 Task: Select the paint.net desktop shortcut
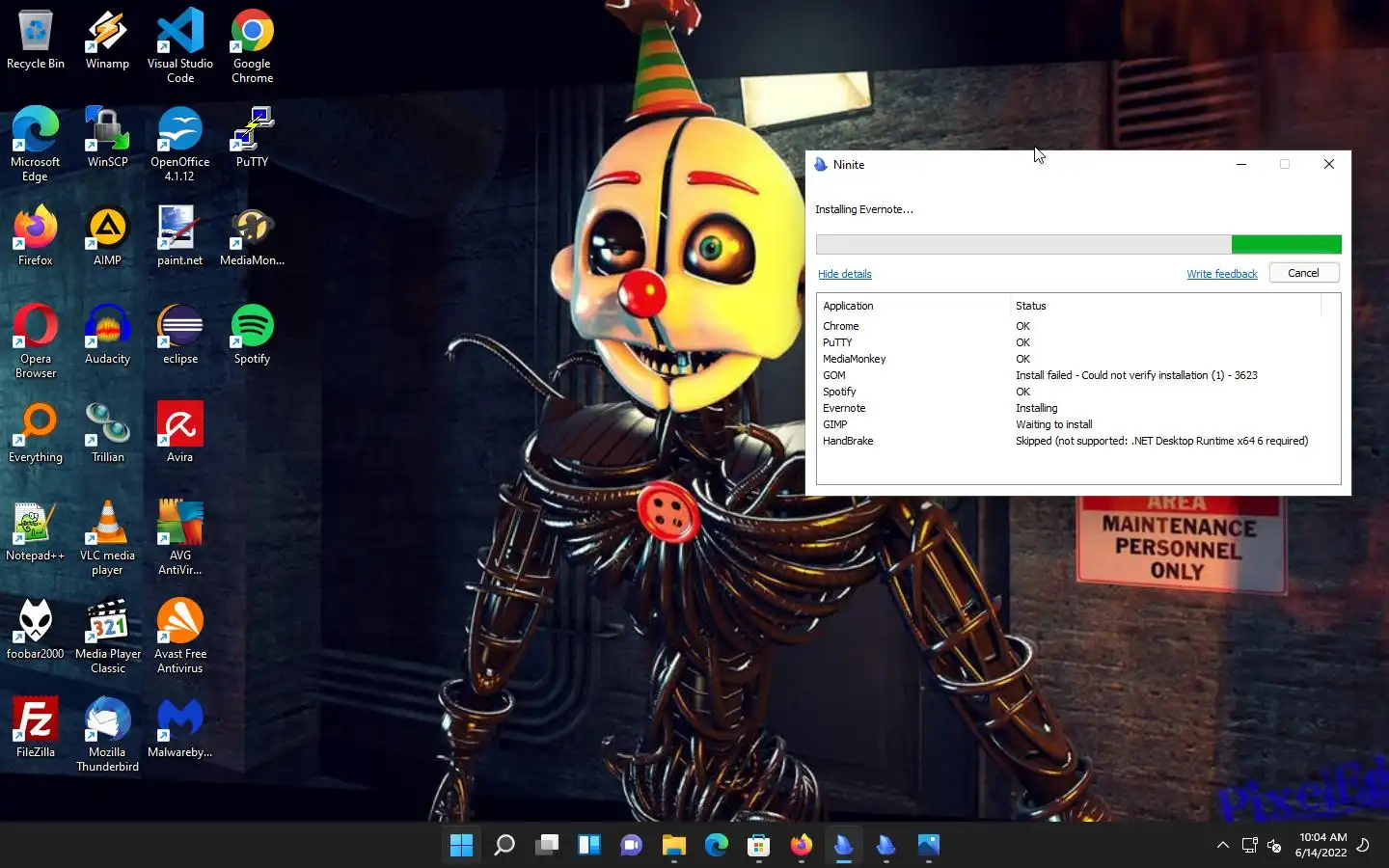pyautogui.click(x=180, y=236)
